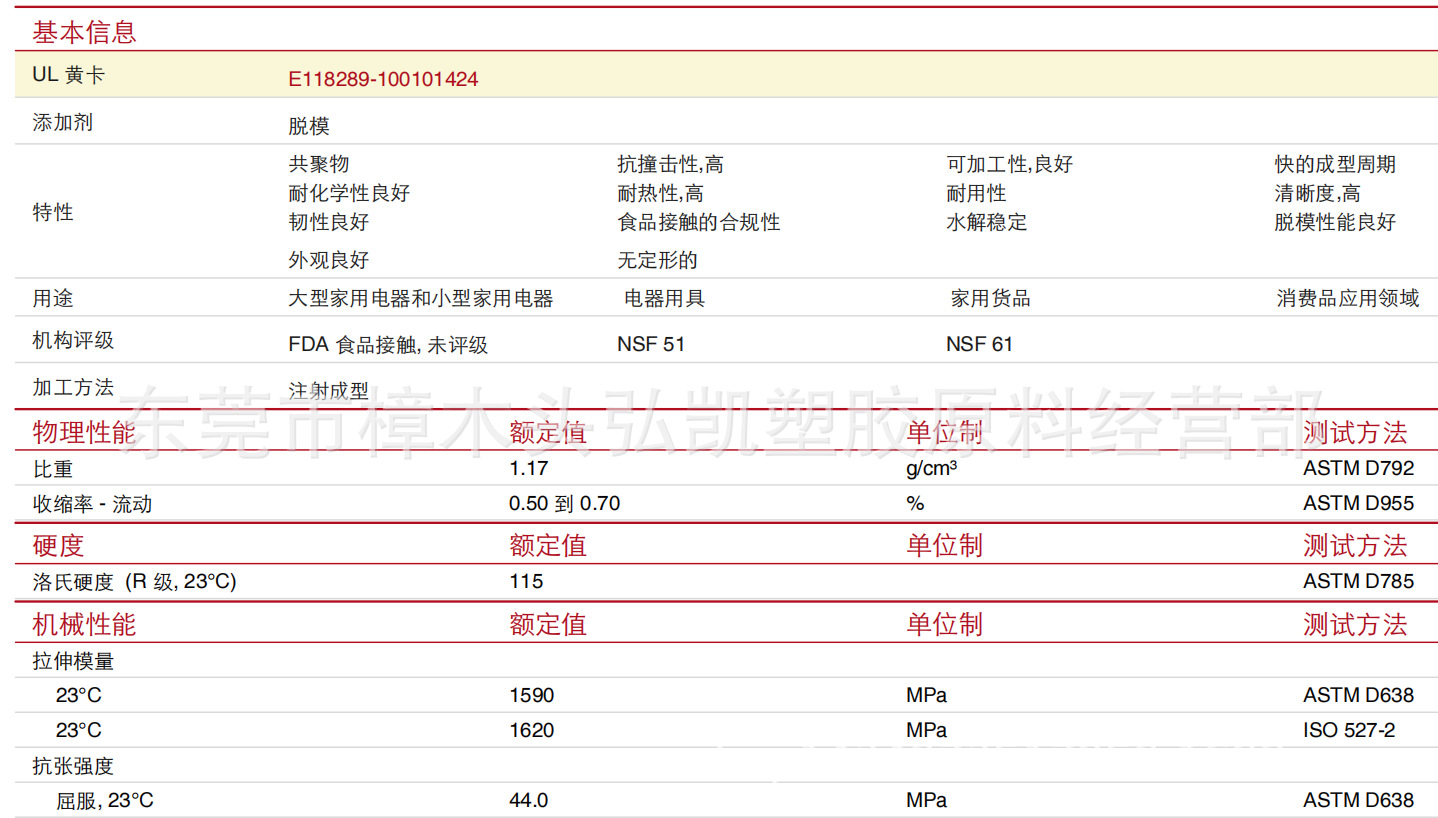Select the ISO 527-2 test method
Image resolution: width=1438 pixels, height=818 pixels.
click(x=1348, y=730)
